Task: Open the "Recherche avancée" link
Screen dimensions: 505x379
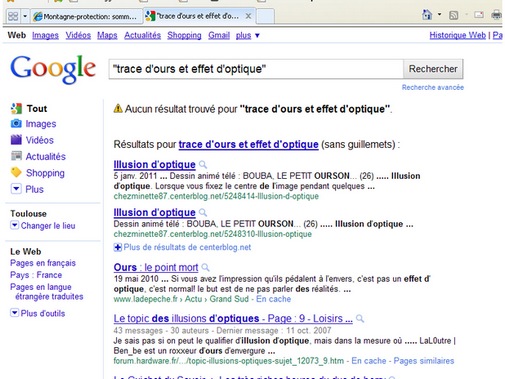Action: point(433,87)
